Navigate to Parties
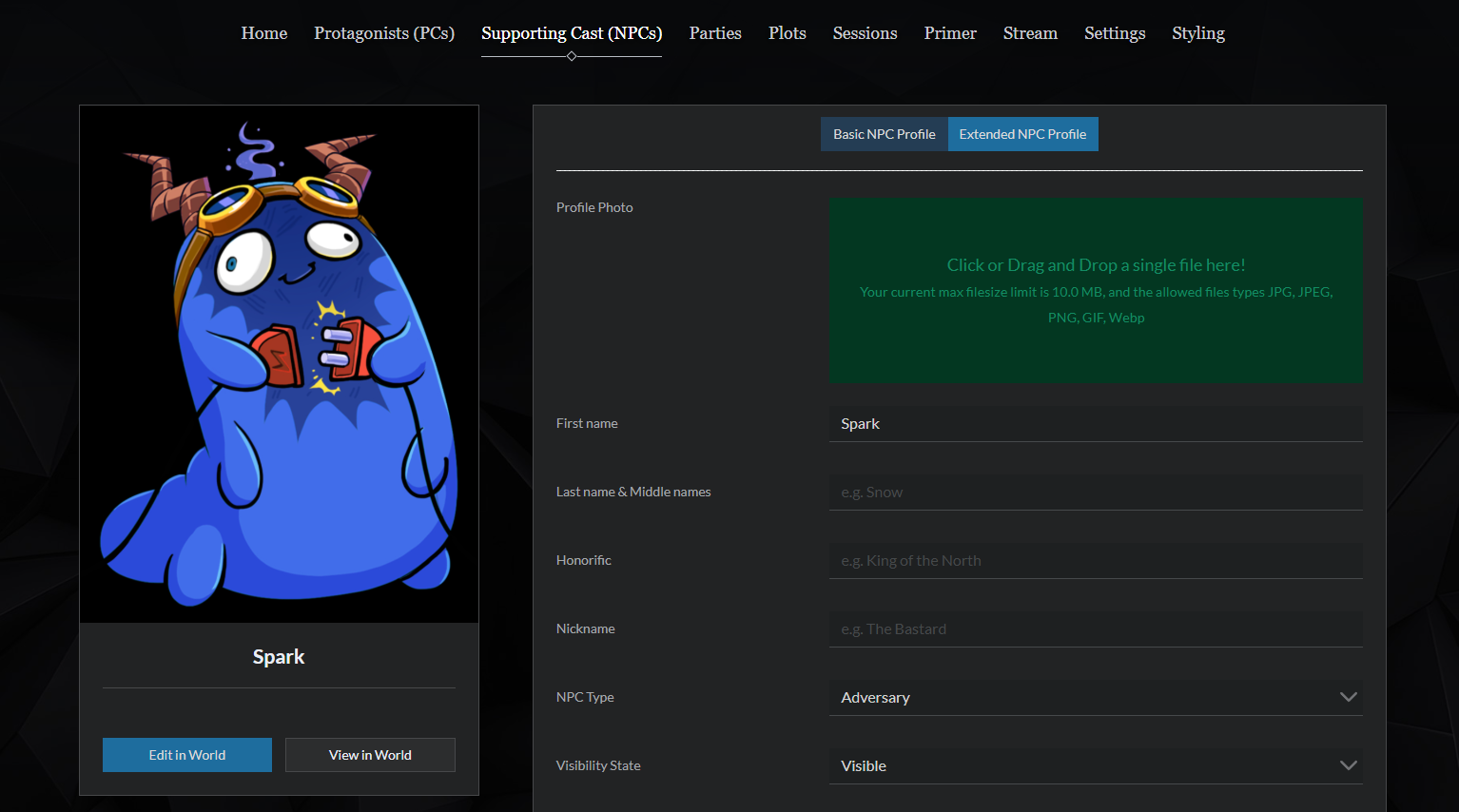The width and height of the screenshot is (1459, 812). 715,33
